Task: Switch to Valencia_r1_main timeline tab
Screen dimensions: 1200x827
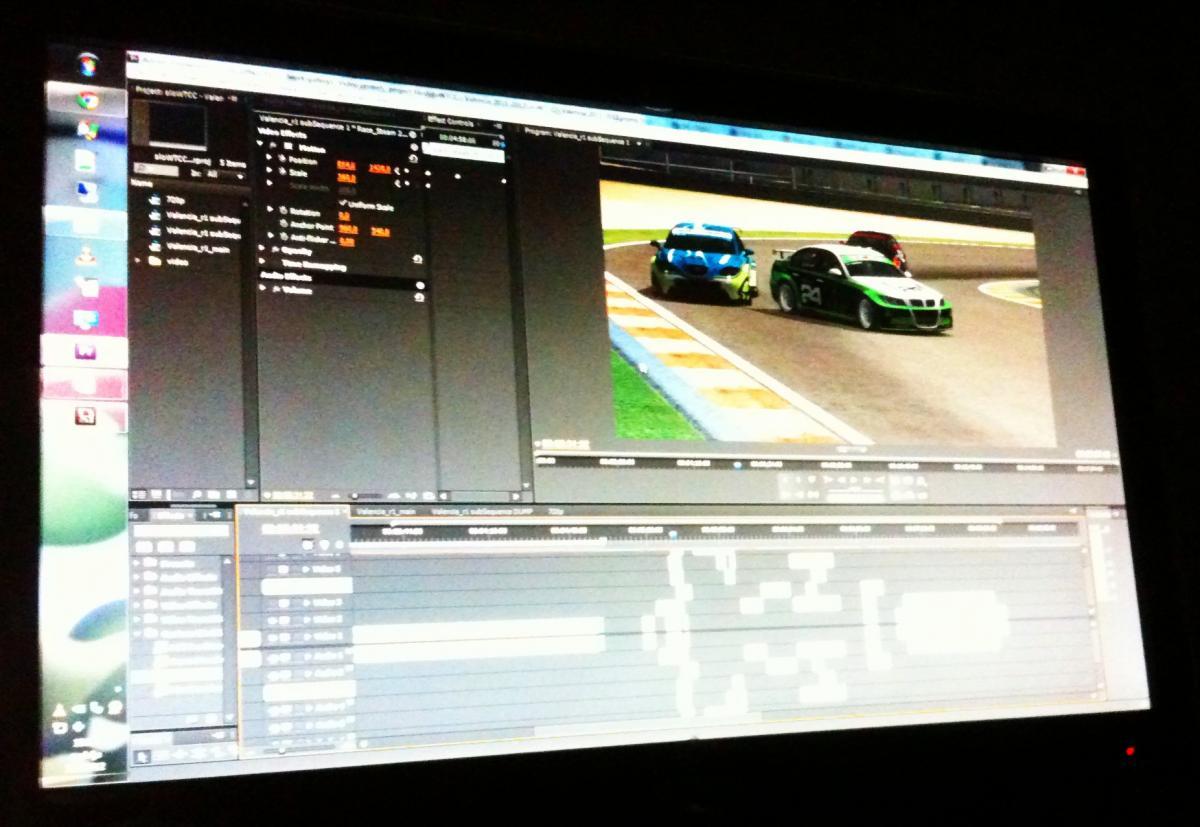Action: [x=386, y=511]
